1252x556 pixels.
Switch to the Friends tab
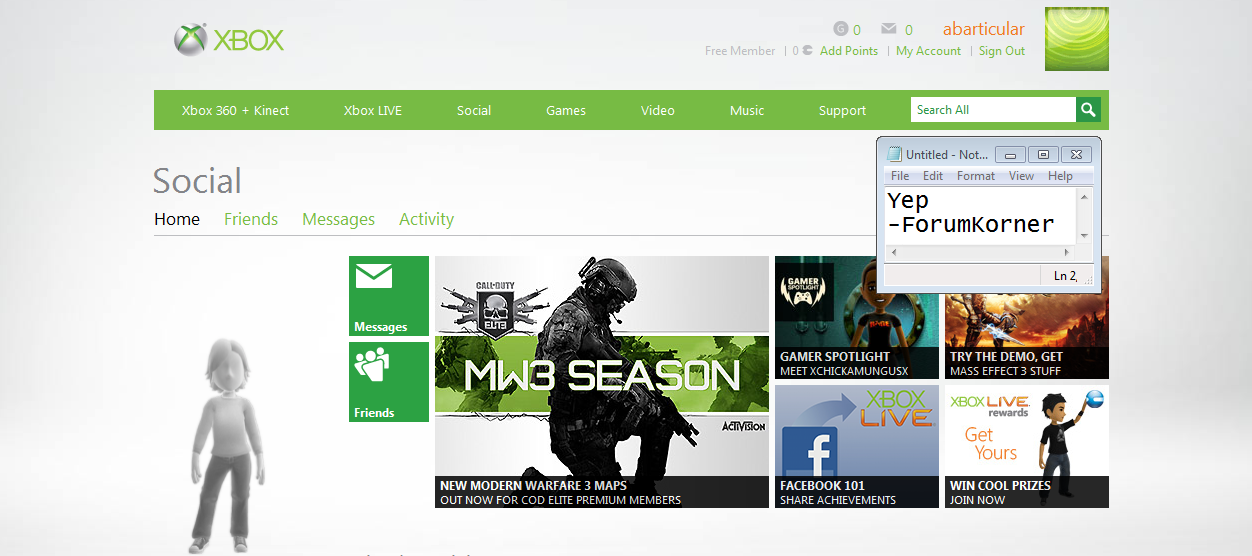[x=251, y=219]
